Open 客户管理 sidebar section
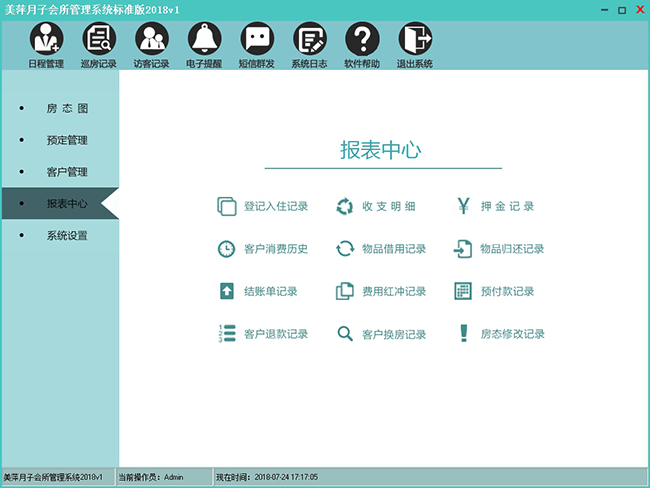This screenshot has height=488, width=650. (x=67, y=172)
